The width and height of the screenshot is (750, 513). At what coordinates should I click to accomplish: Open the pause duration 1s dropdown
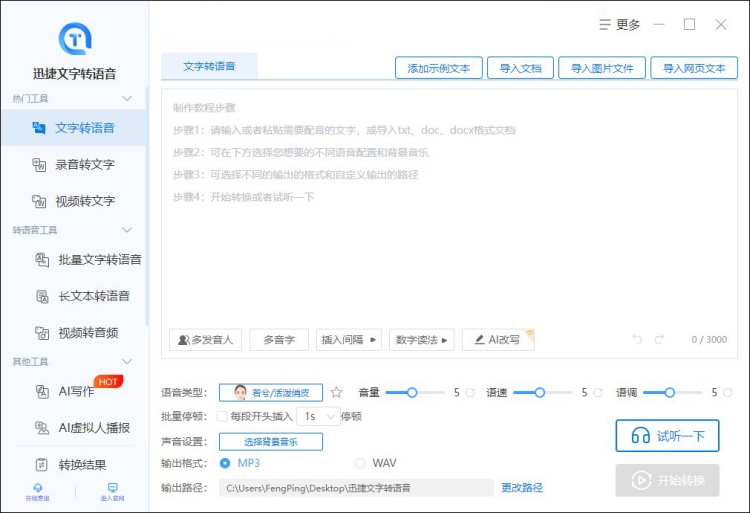(320, 416)
